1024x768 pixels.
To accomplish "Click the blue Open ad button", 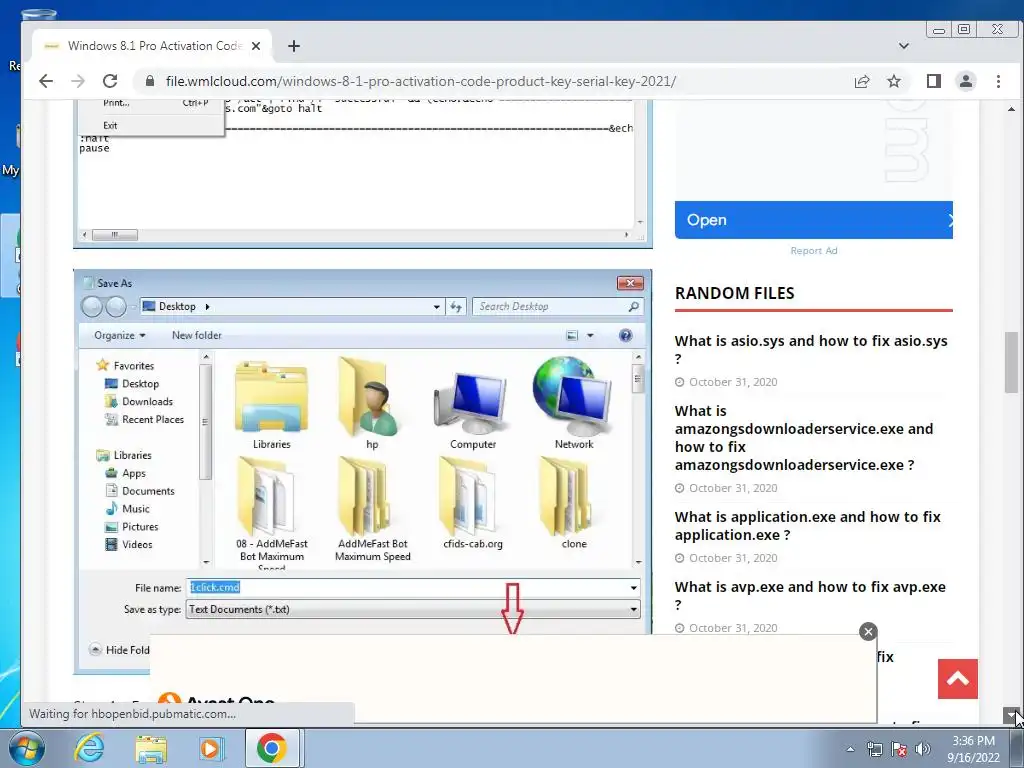I will 814,220.
